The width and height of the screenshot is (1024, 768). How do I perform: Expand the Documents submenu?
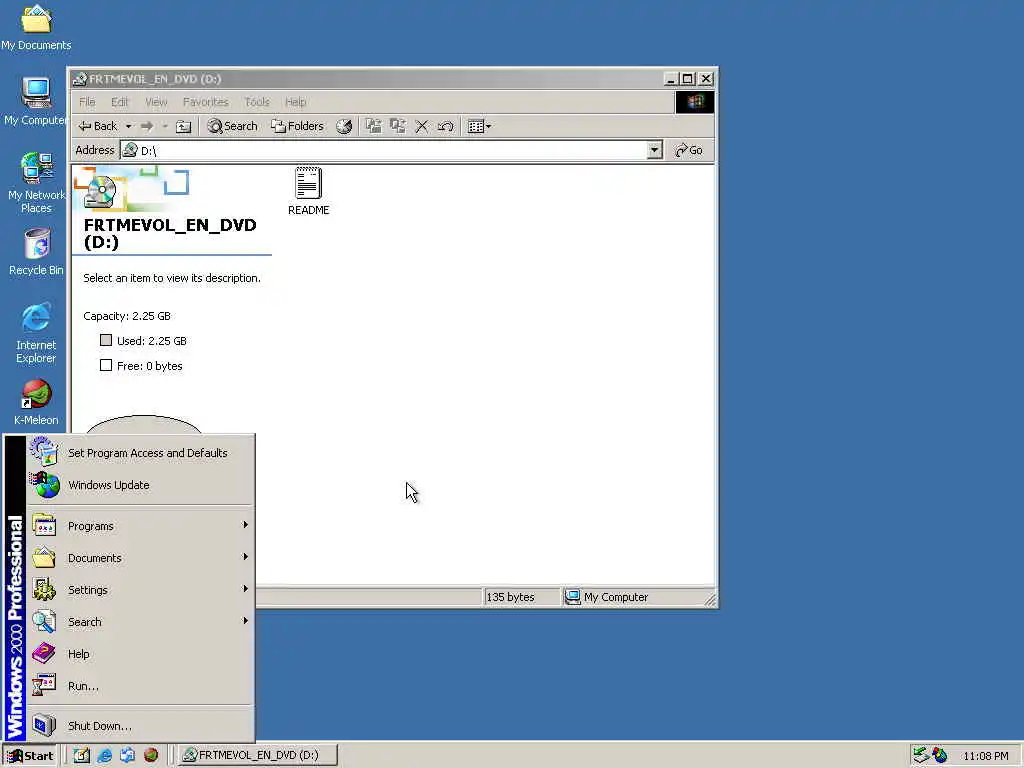coord(140,558)
